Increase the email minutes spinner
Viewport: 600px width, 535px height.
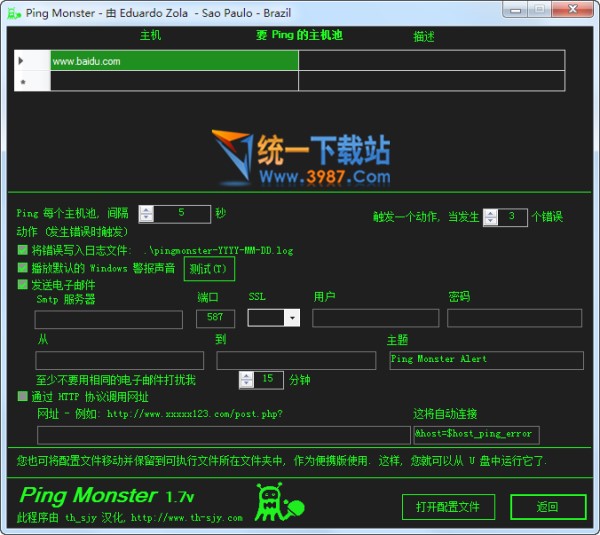(246, 376)
